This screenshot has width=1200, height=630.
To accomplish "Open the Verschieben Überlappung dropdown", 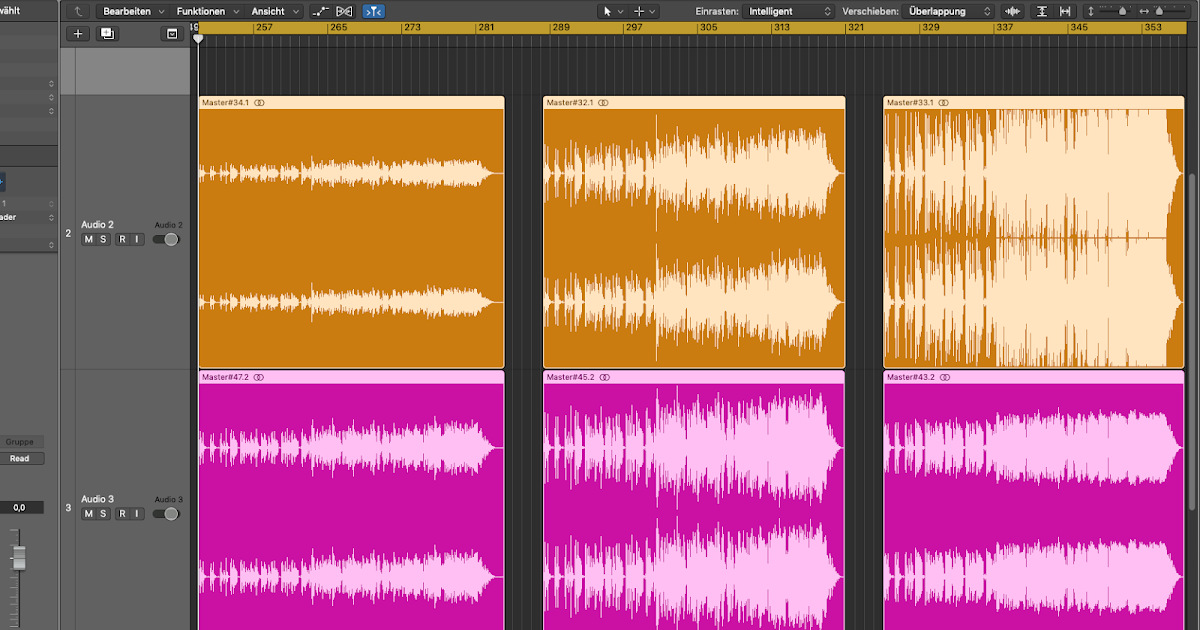I will coord(948,11).
